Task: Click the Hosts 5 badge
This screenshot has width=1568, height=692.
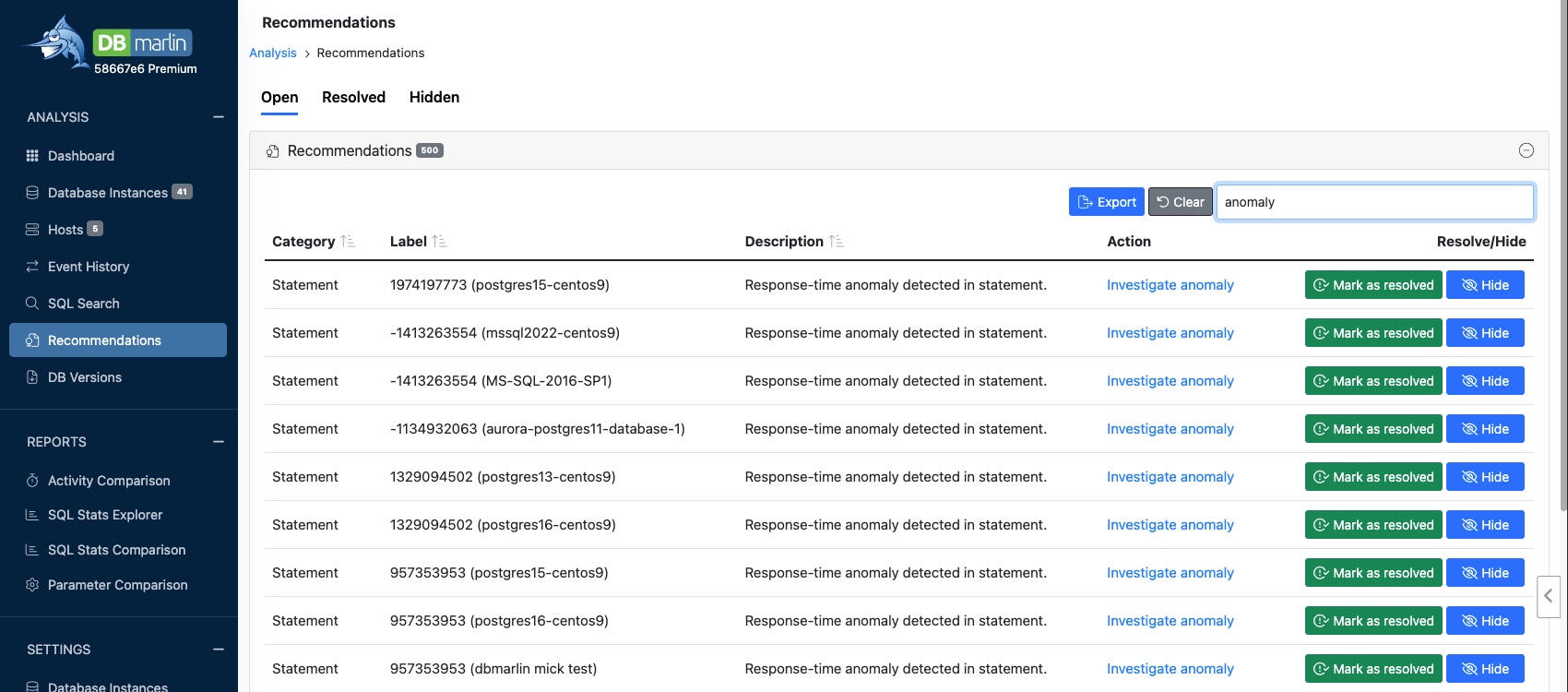Action: pos(95,229)
